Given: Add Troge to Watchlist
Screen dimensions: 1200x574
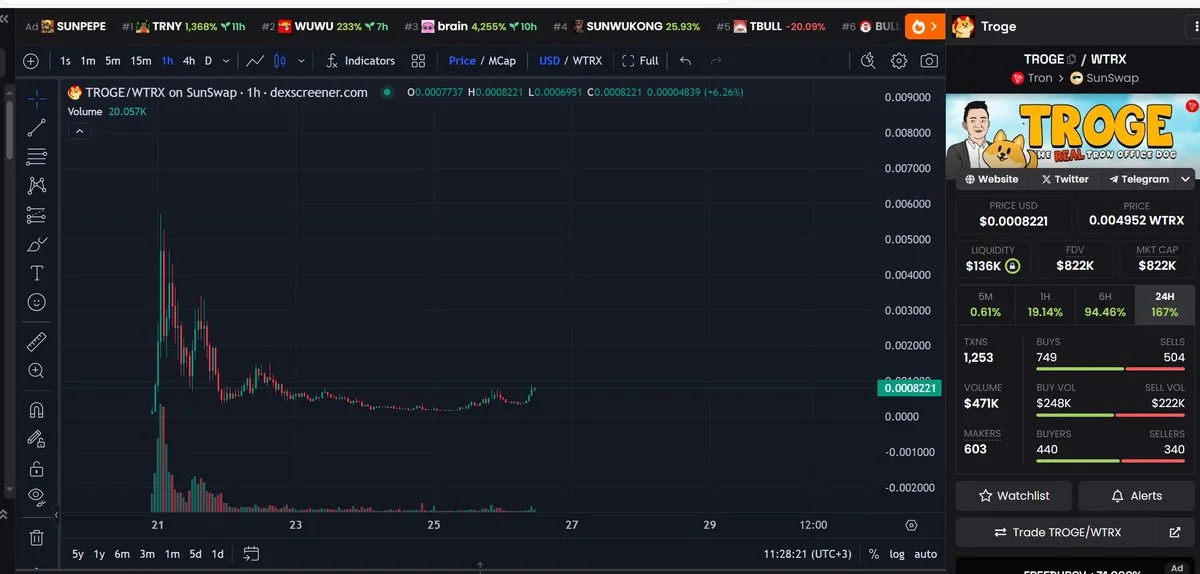Looking at the screenshot, I should coord(1014,496).
